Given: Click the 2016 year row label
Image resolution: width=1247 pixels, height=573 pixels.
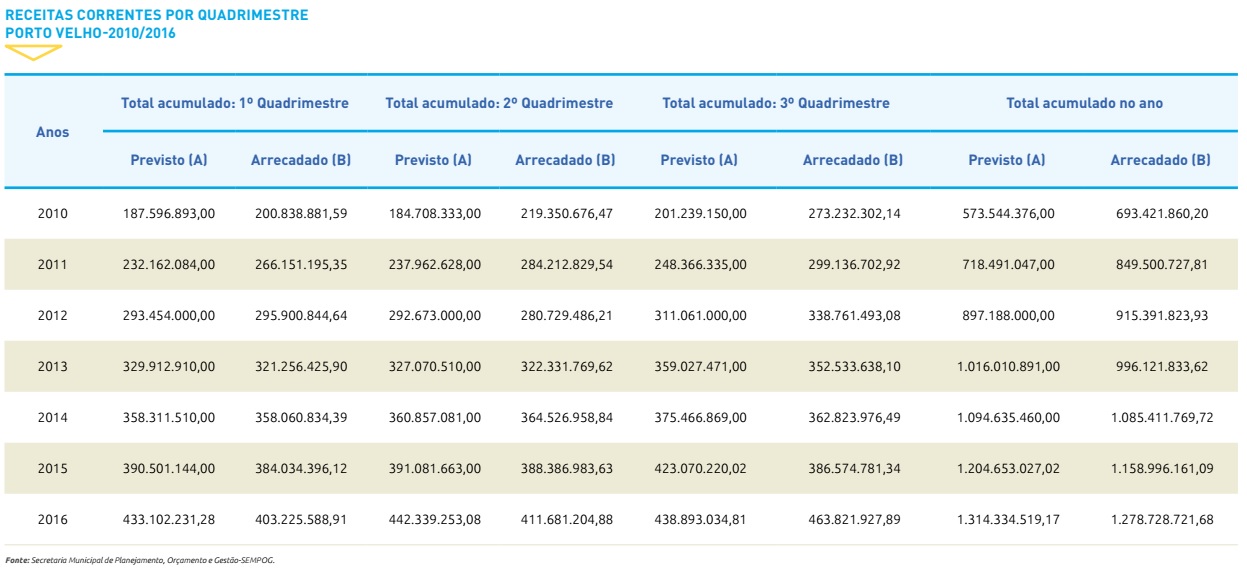Looking at the screenshot, I should pyautogui.click(x=52, y=519).
